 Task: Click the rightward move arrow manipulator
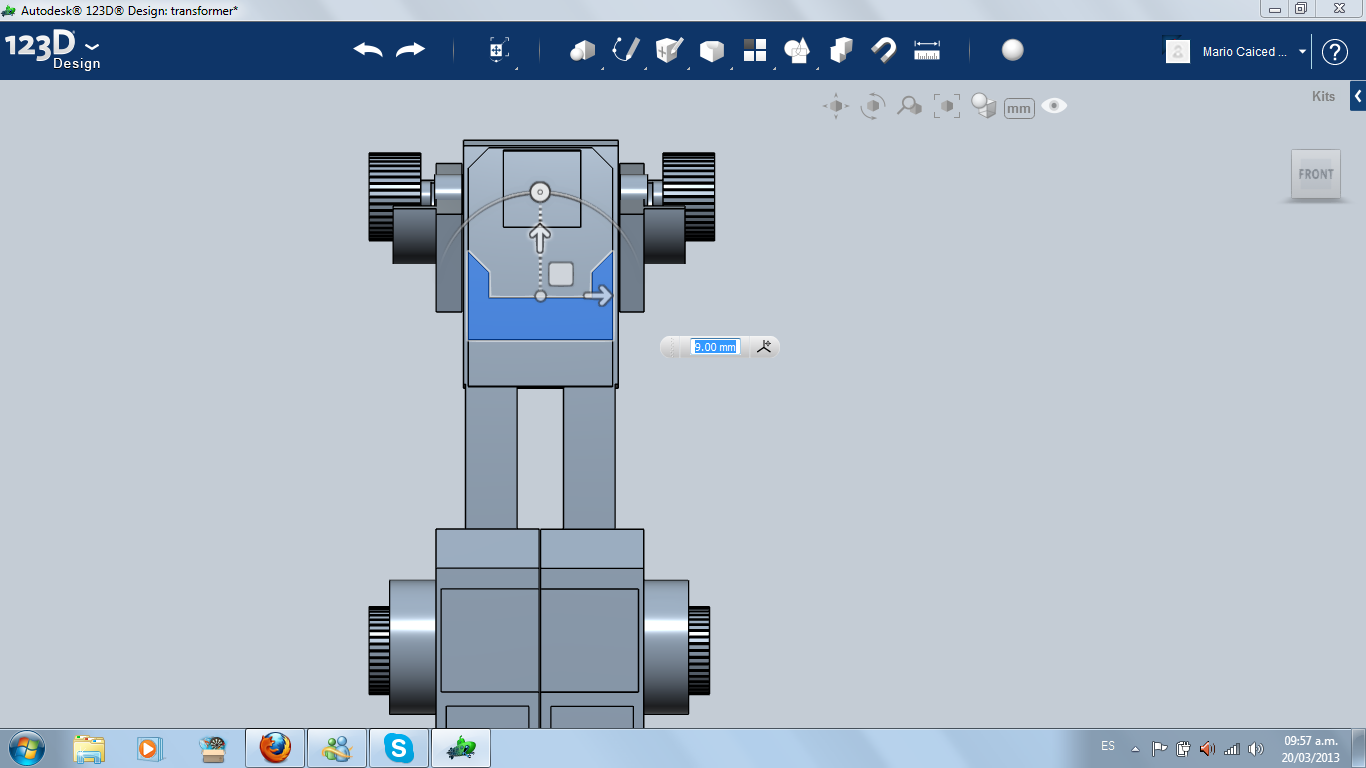tap(598, 296)
